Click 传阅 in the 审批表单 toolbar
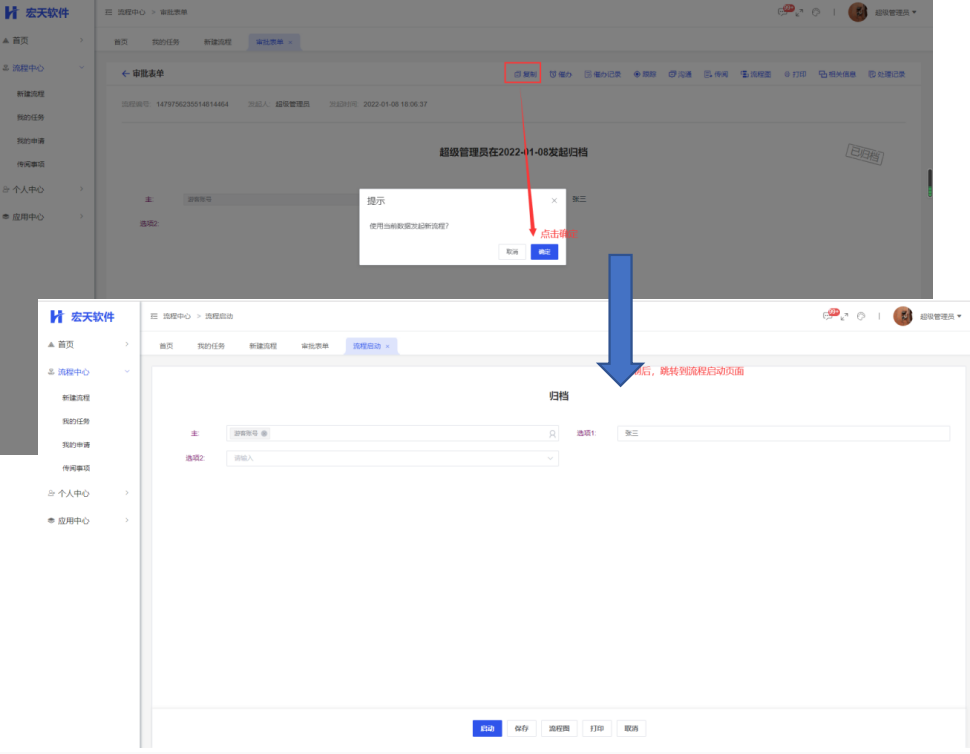The height and width of the screenshot is (754, 970). [716, 74]
